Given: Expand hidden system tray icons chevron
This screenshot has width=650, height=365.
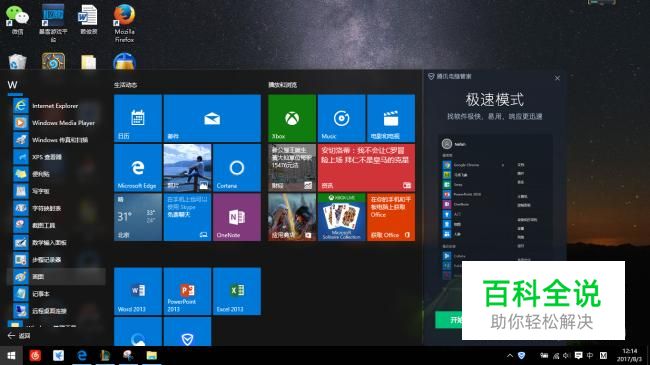Looking at the screenshot, I should coord(510,355).
